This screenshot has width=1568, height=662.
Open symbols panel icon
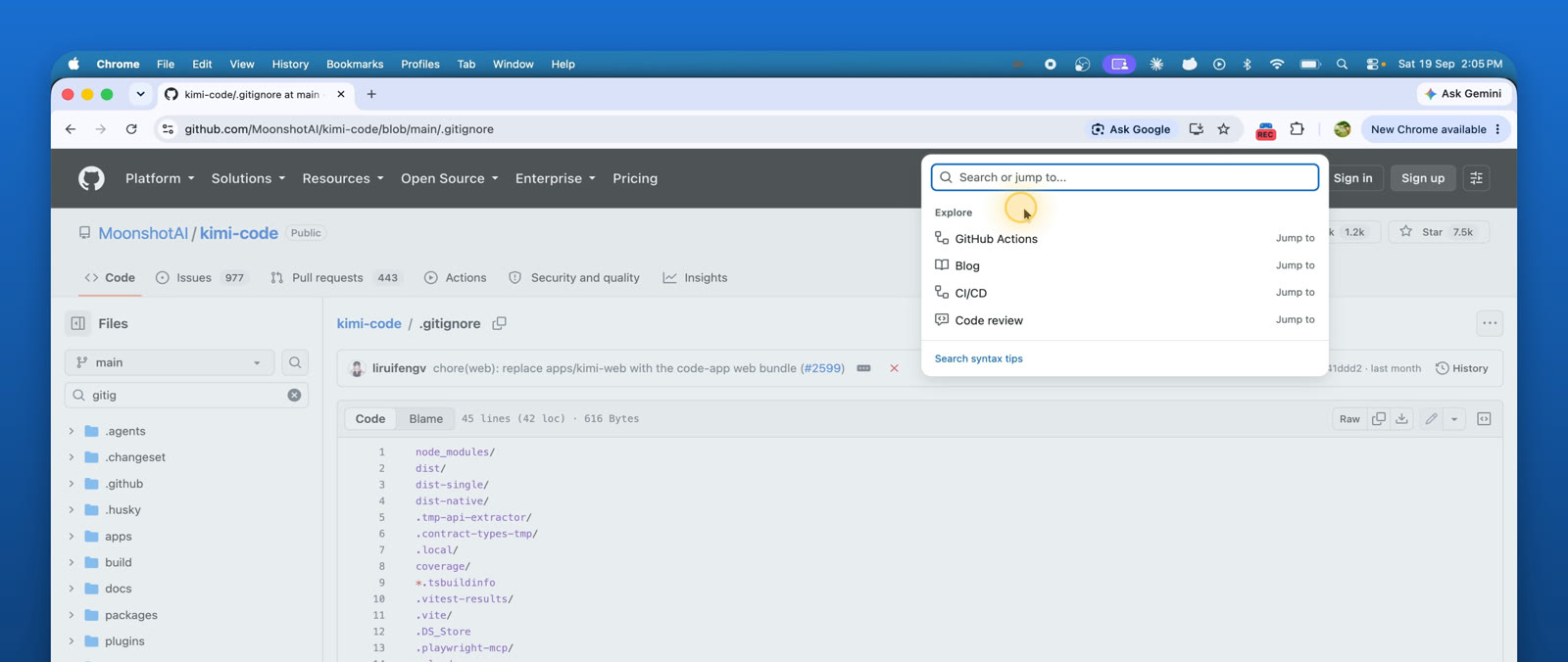point(1485,418)
